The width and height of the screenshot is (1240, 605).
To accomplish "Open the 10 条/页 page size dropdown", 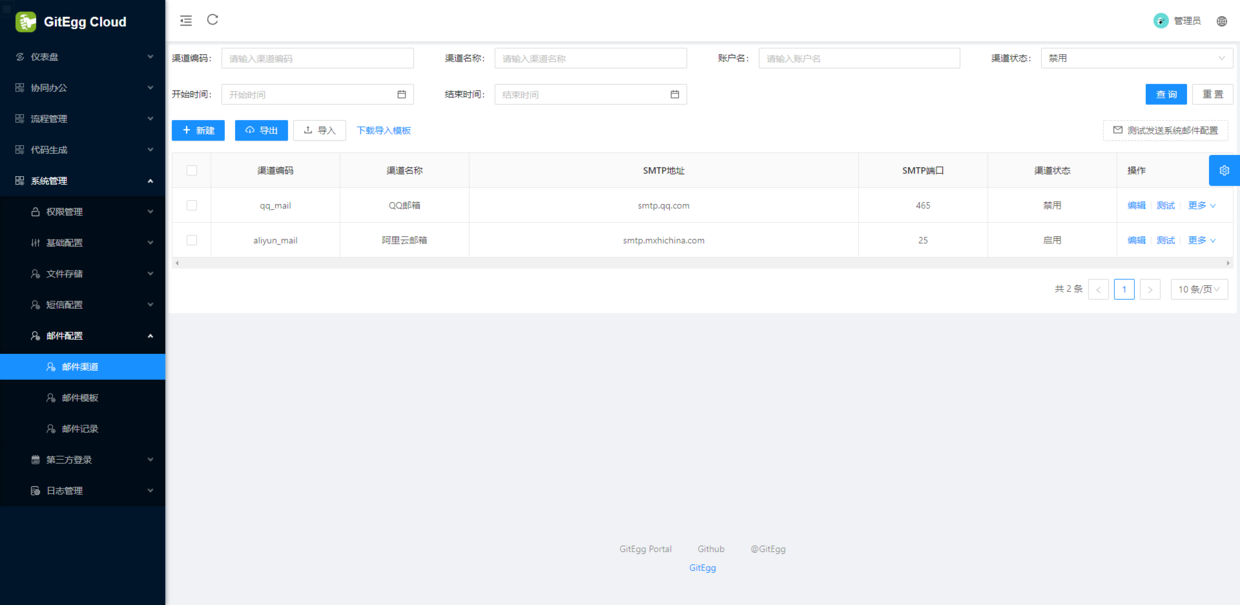I will coord(1199,289).
